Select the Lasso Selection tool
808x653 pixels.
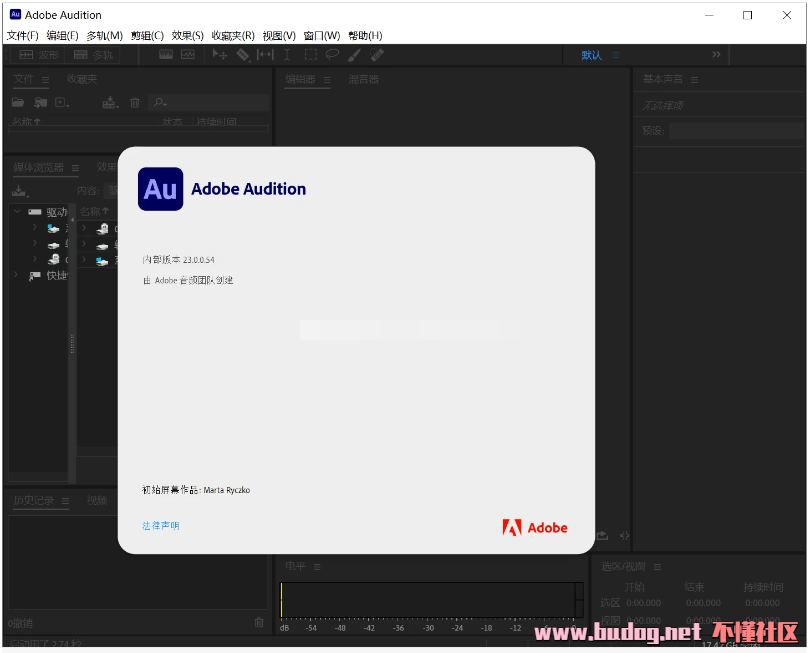tap(332, 55)
